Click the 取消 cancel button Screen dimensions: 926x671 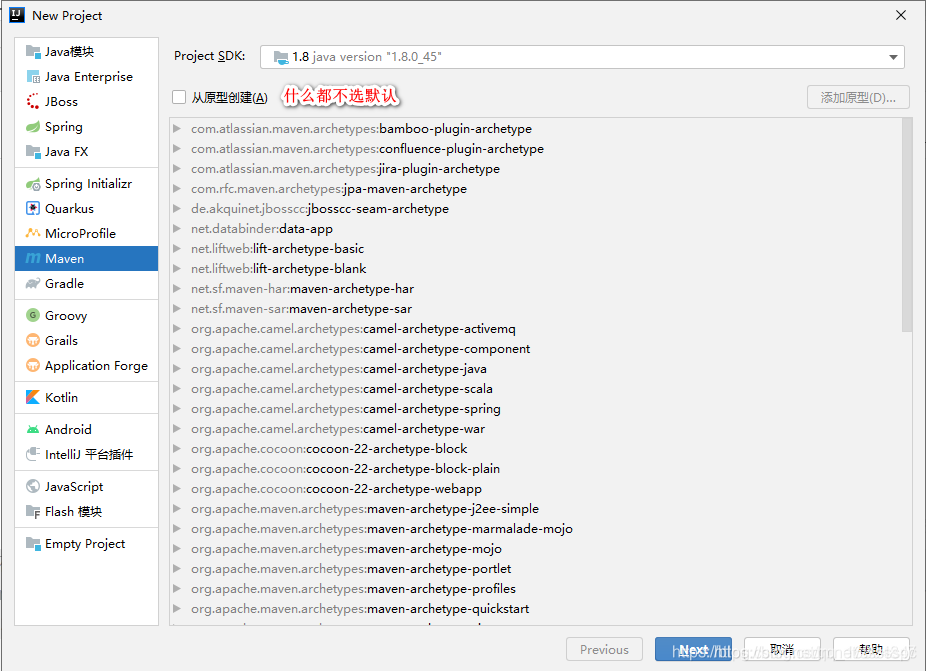coord(782,649)
